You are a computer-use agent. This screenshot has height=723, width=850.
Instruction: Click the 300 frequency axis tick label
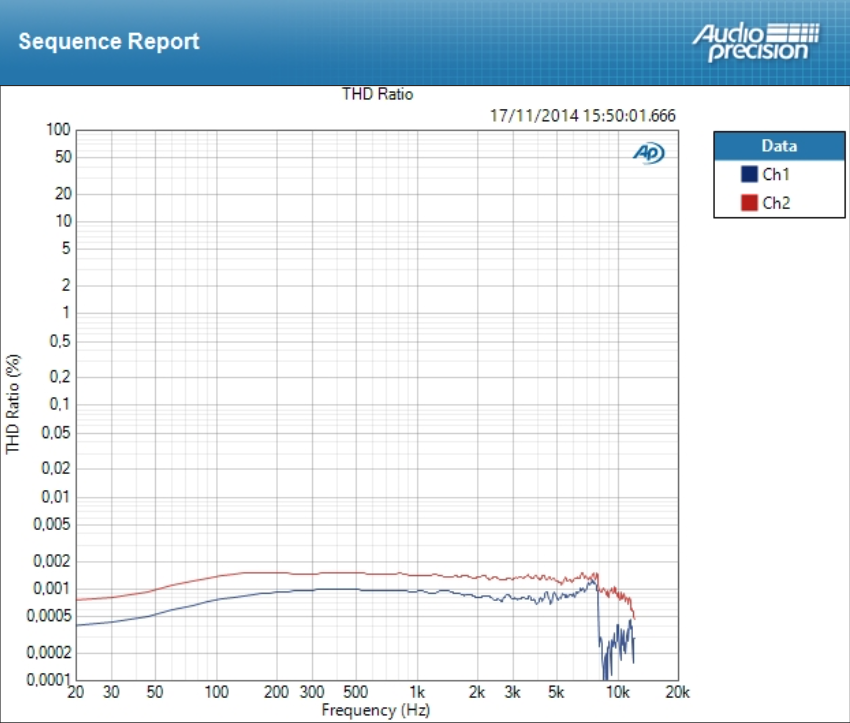click(312, 692)
